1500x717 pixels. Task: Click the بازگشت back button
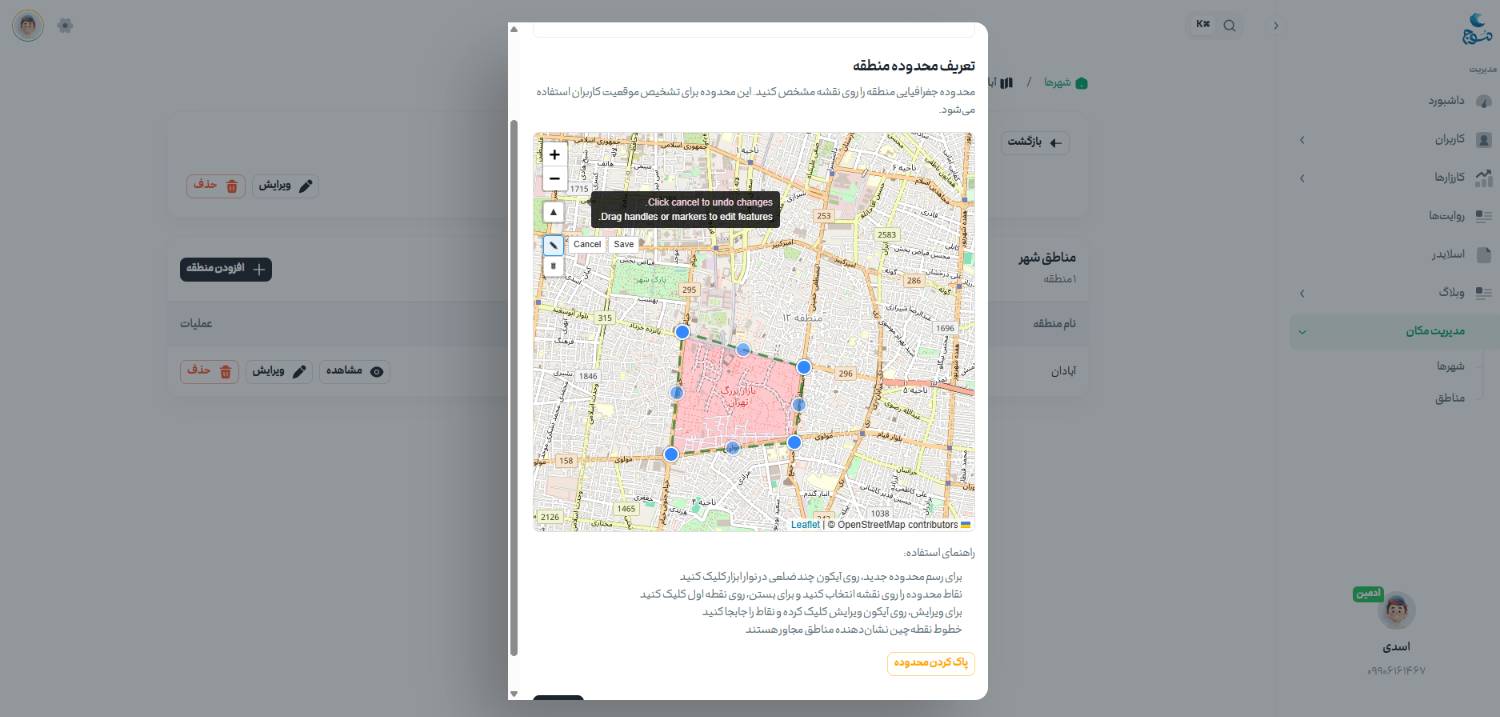(x=1036, y=143)
